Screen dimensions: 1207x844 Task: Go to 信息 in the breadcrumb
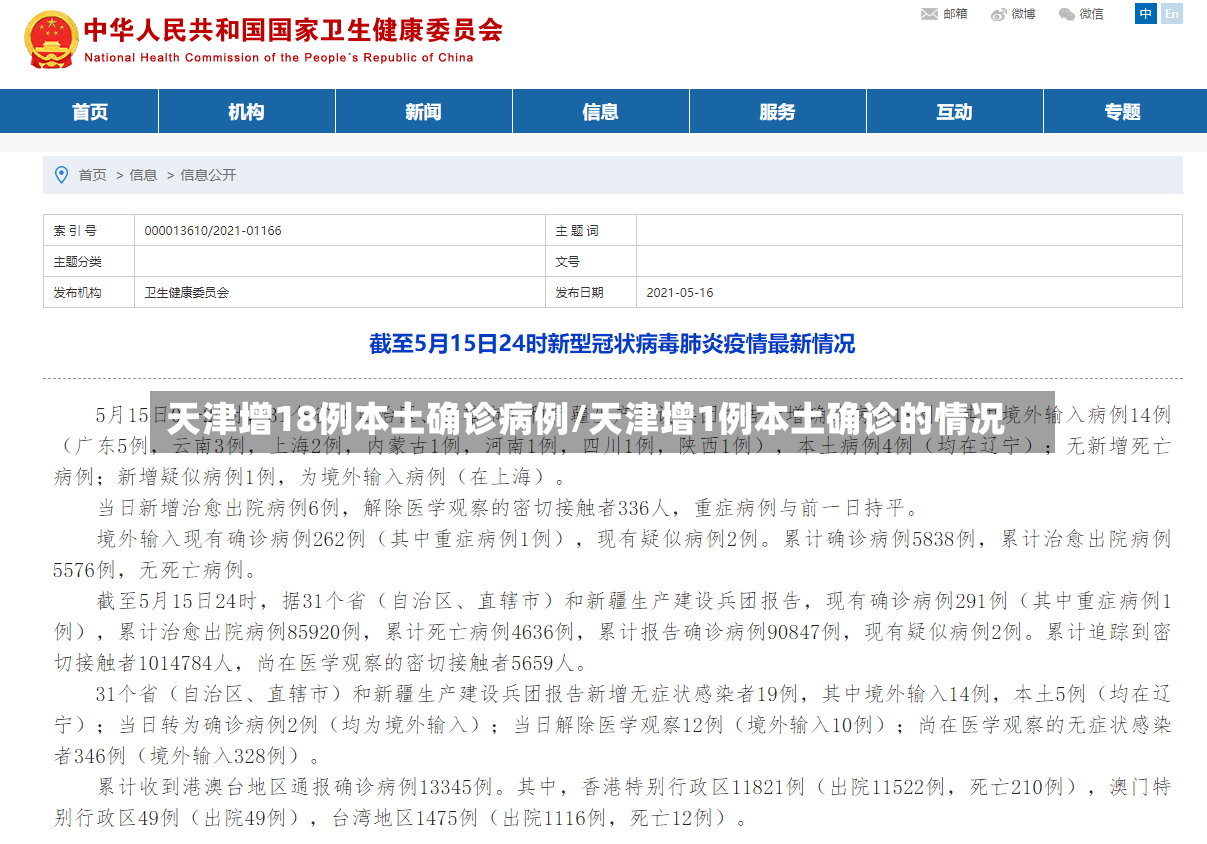(143, 175)
